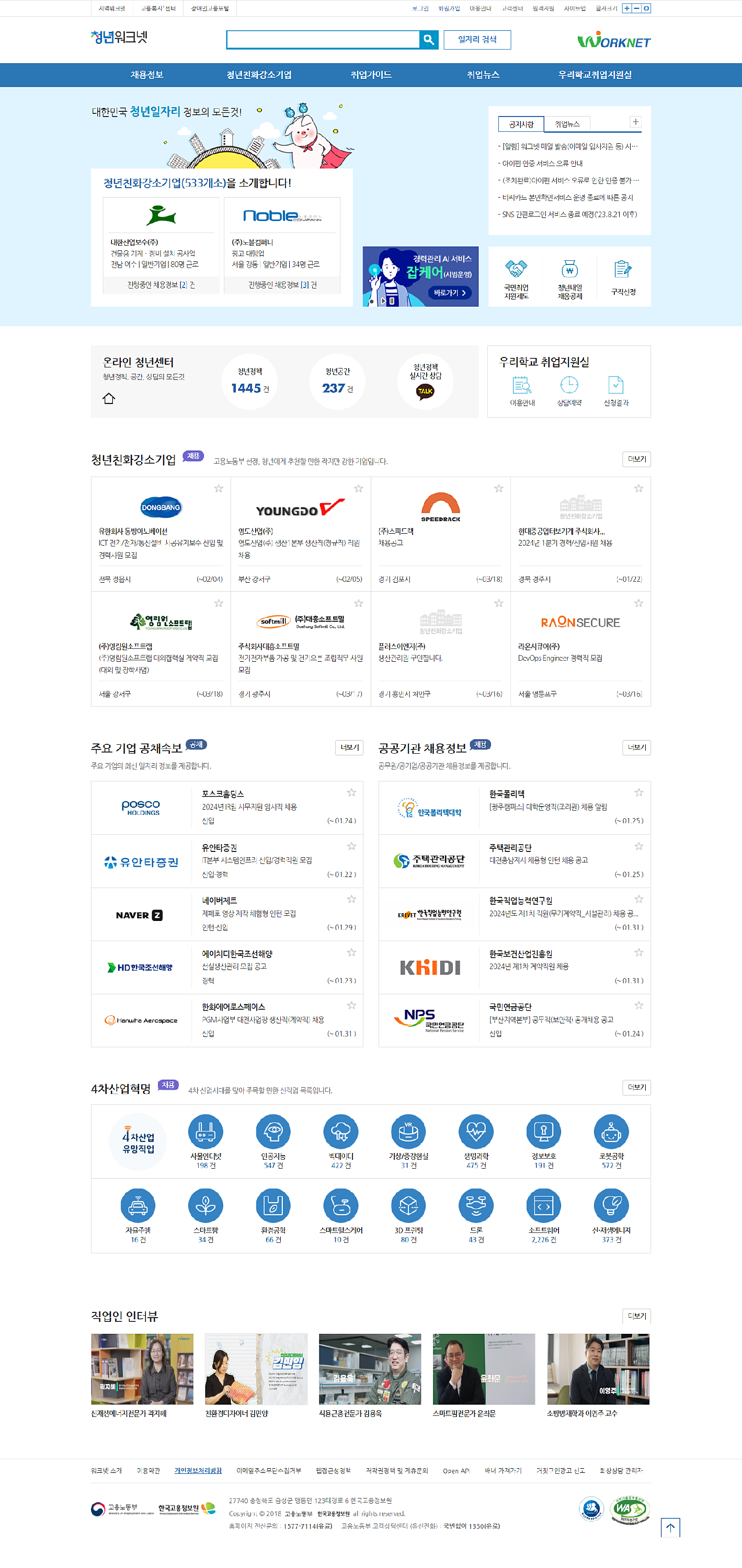Open the 3D 프린팅 cube icon
742x1568 pixels.
point(408,1205)
